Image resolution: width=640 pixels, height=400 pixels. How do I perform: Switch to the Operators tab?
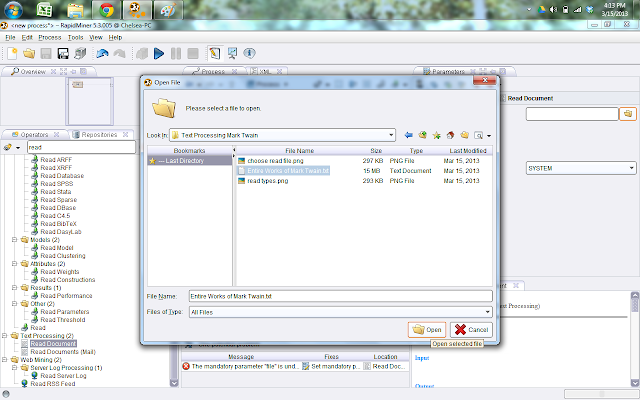34,135
